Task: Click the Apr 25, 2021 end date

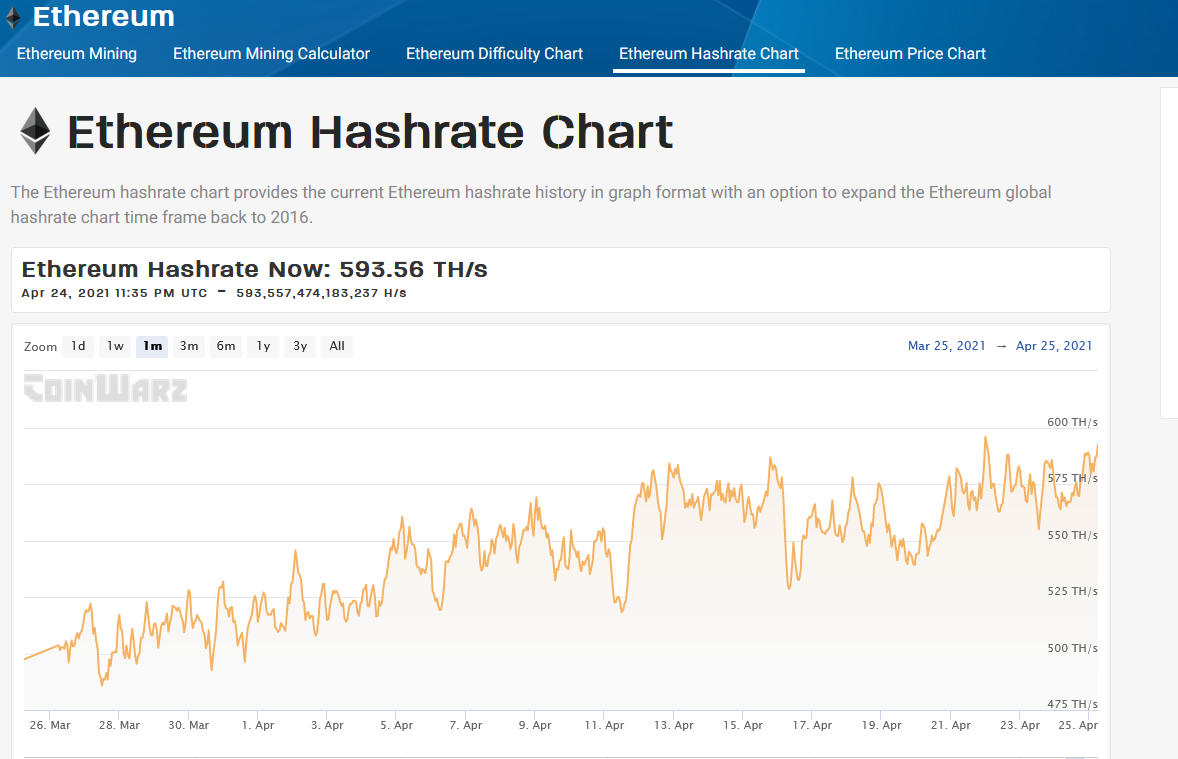Action: coord(1054,346)
